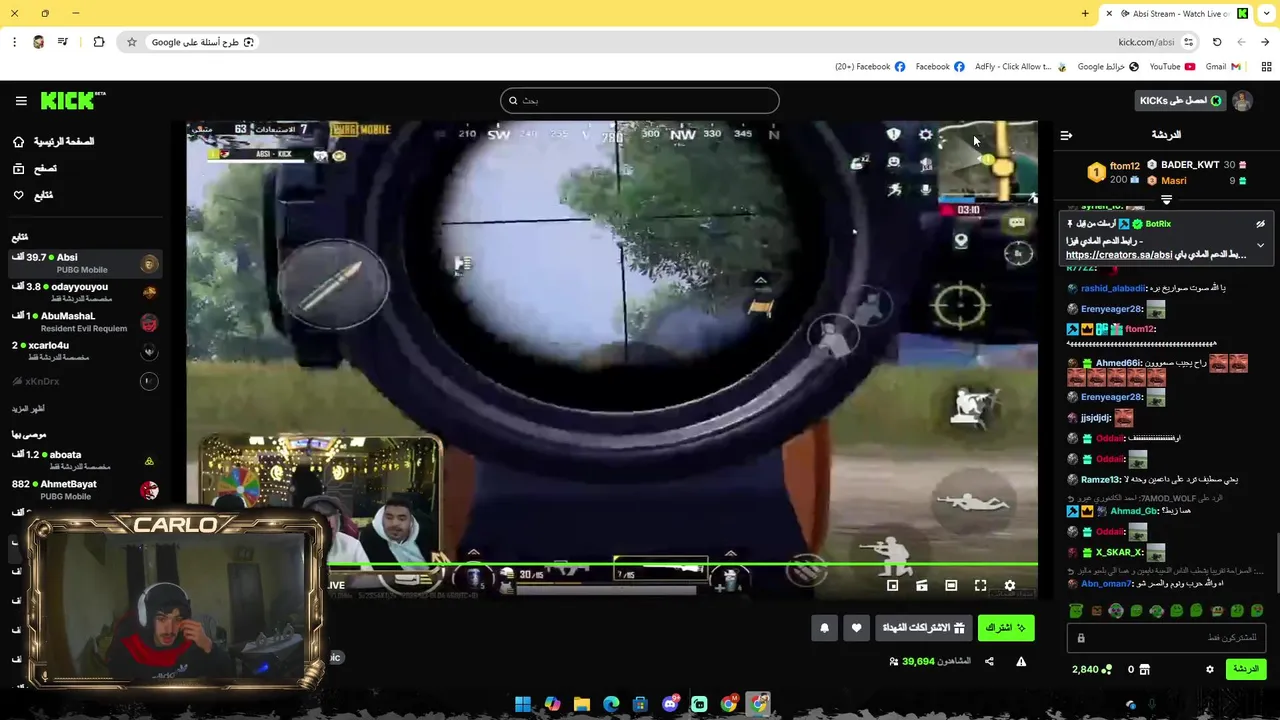Open the offline xKnDrx channel
This screenshot has height=720, width=1280.
pos(84,381)
